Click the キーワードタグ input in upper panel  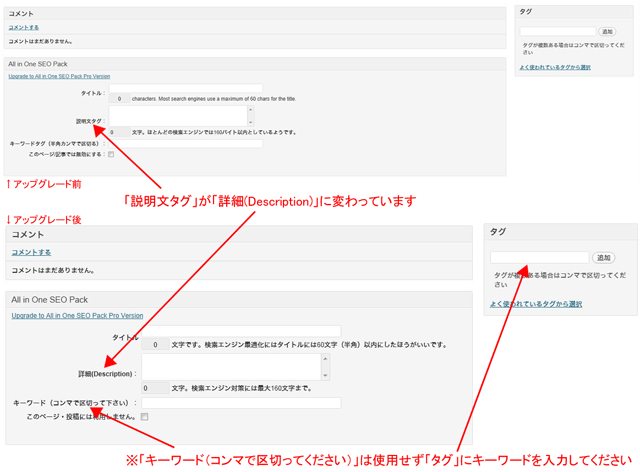[x=186, y=144]
